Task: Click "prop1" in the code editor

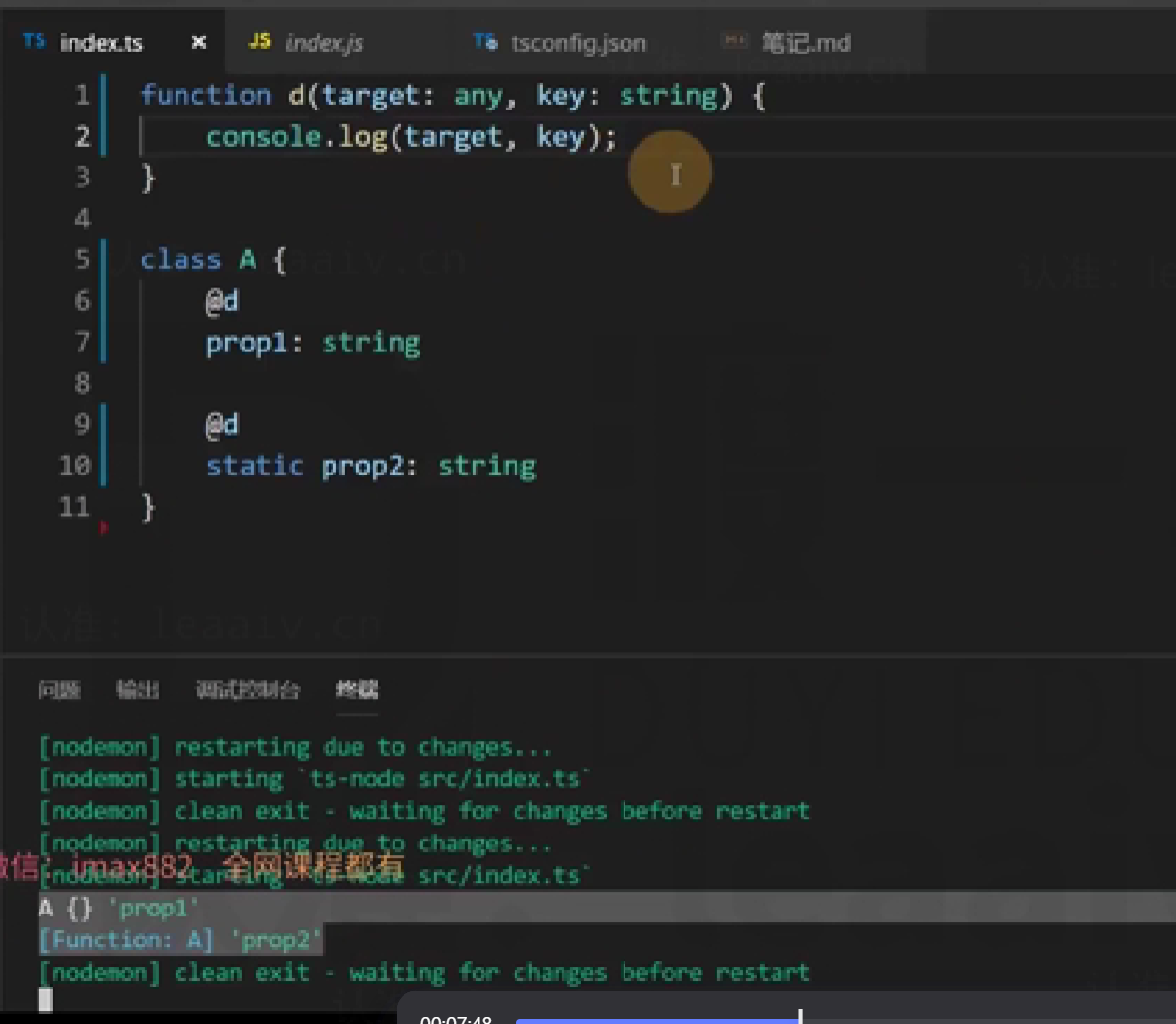Action: point(247,343)
